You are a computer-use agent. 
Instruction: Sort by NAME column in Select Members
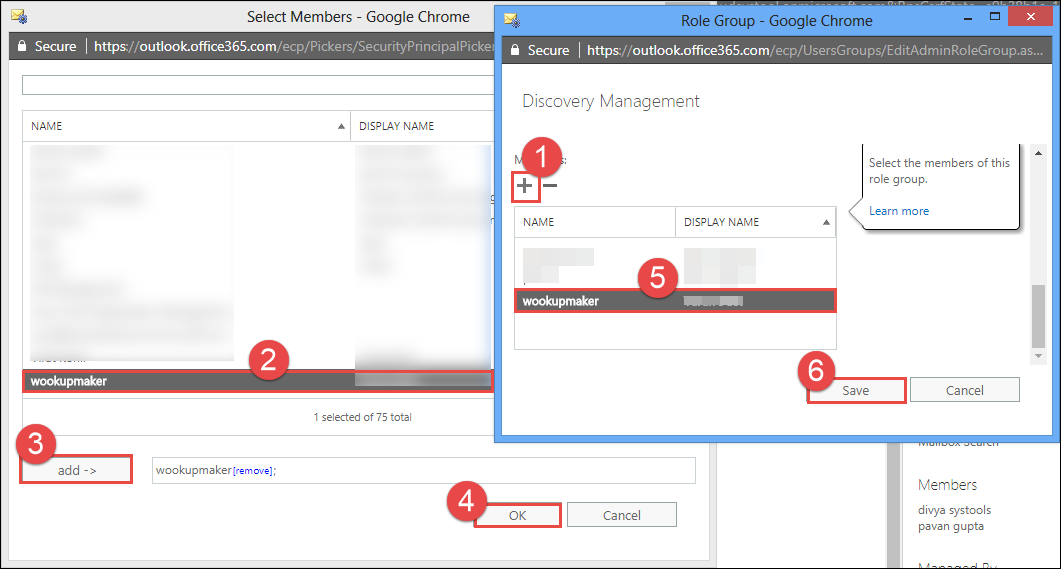click(x=186, y=126)
